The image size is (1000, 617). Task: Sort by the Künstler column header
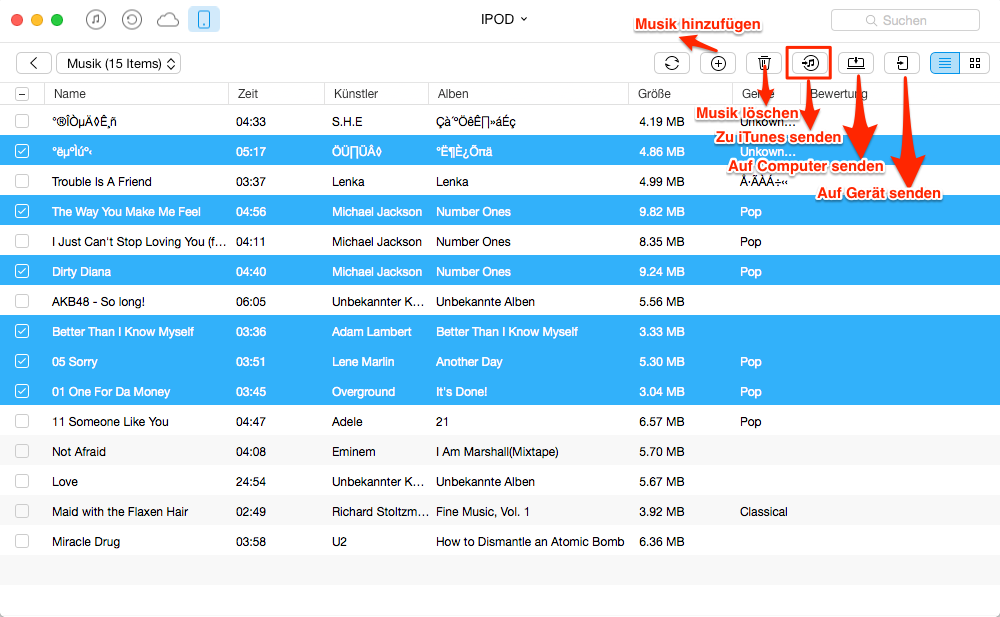pyautogui.click(x=356, y=94)
